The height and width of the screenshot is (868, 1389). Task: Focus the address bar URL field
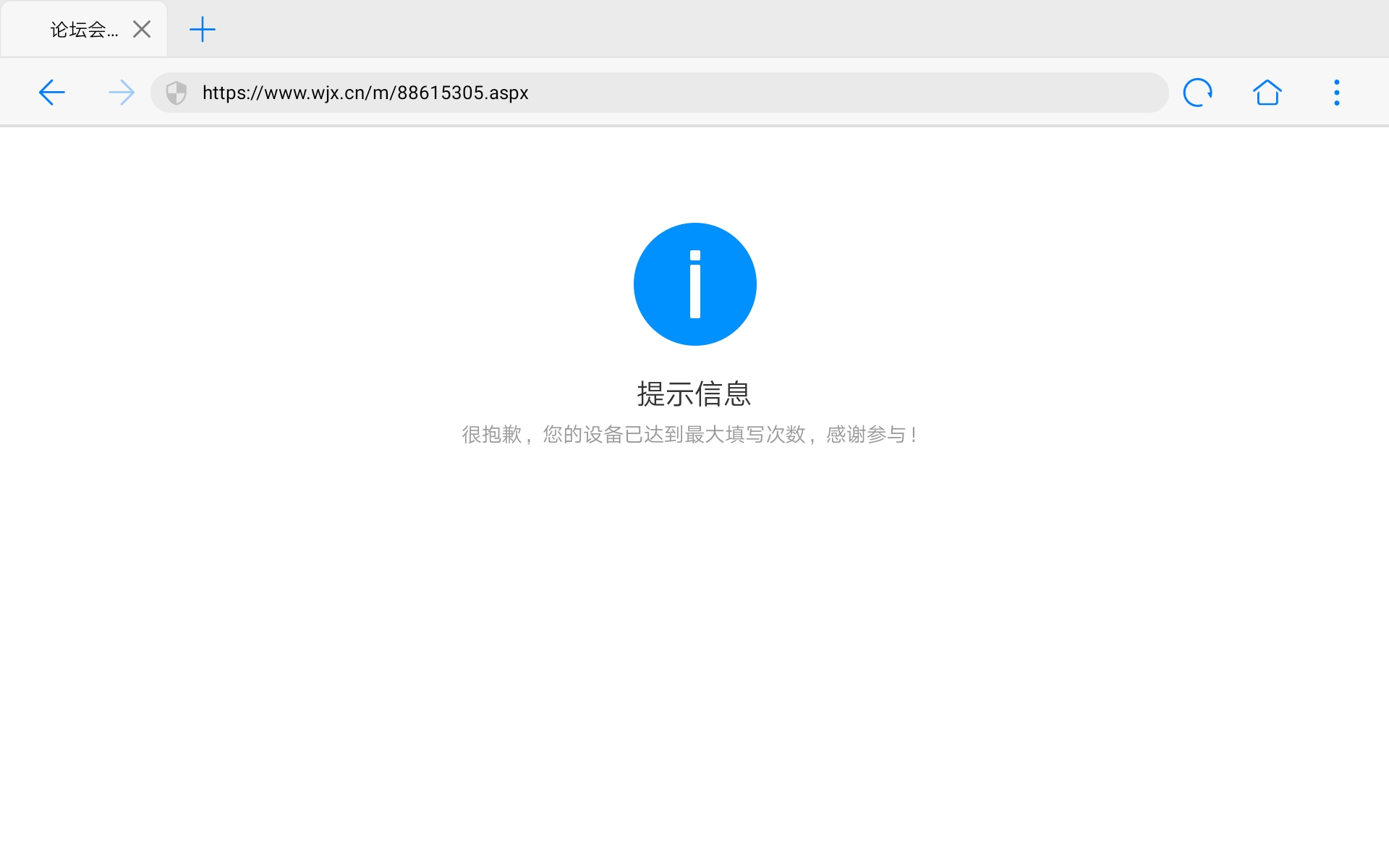[x=651, y=93]
